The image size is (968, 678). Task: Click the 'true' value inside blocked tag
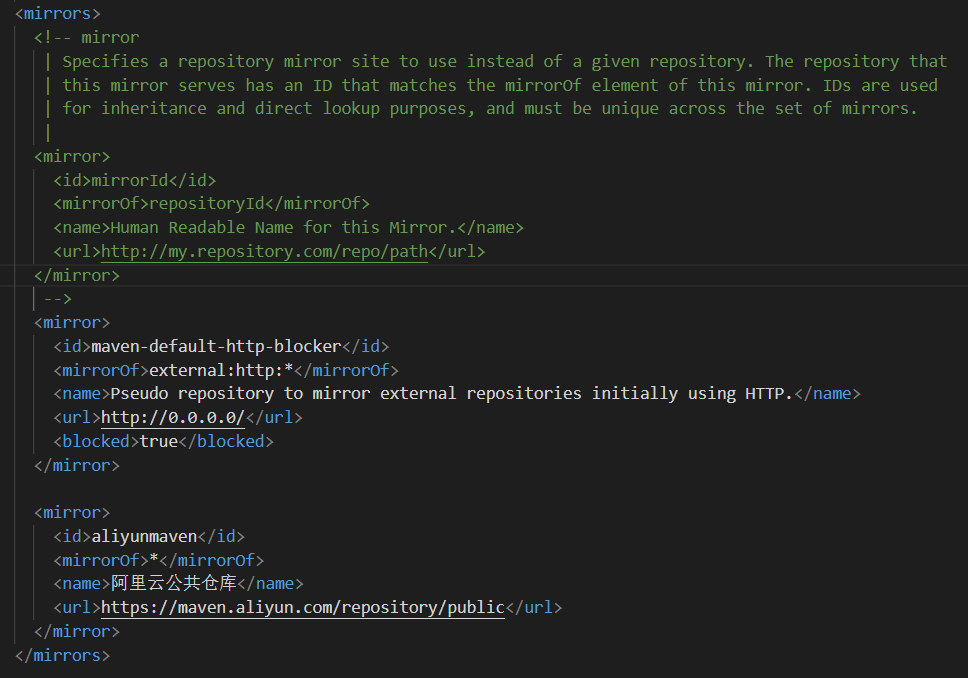click(x=158, y=441)
